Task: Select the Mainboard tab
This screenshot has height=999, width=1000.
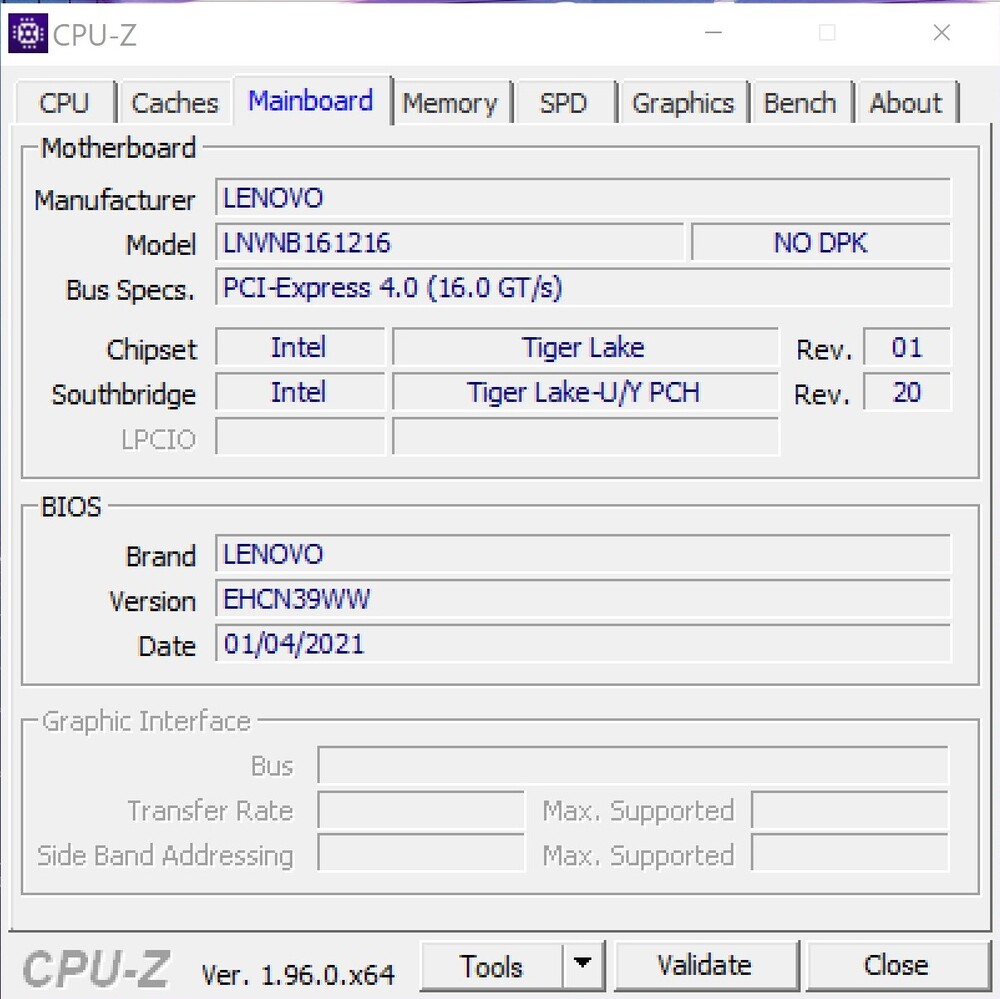Action: (311, 101)
